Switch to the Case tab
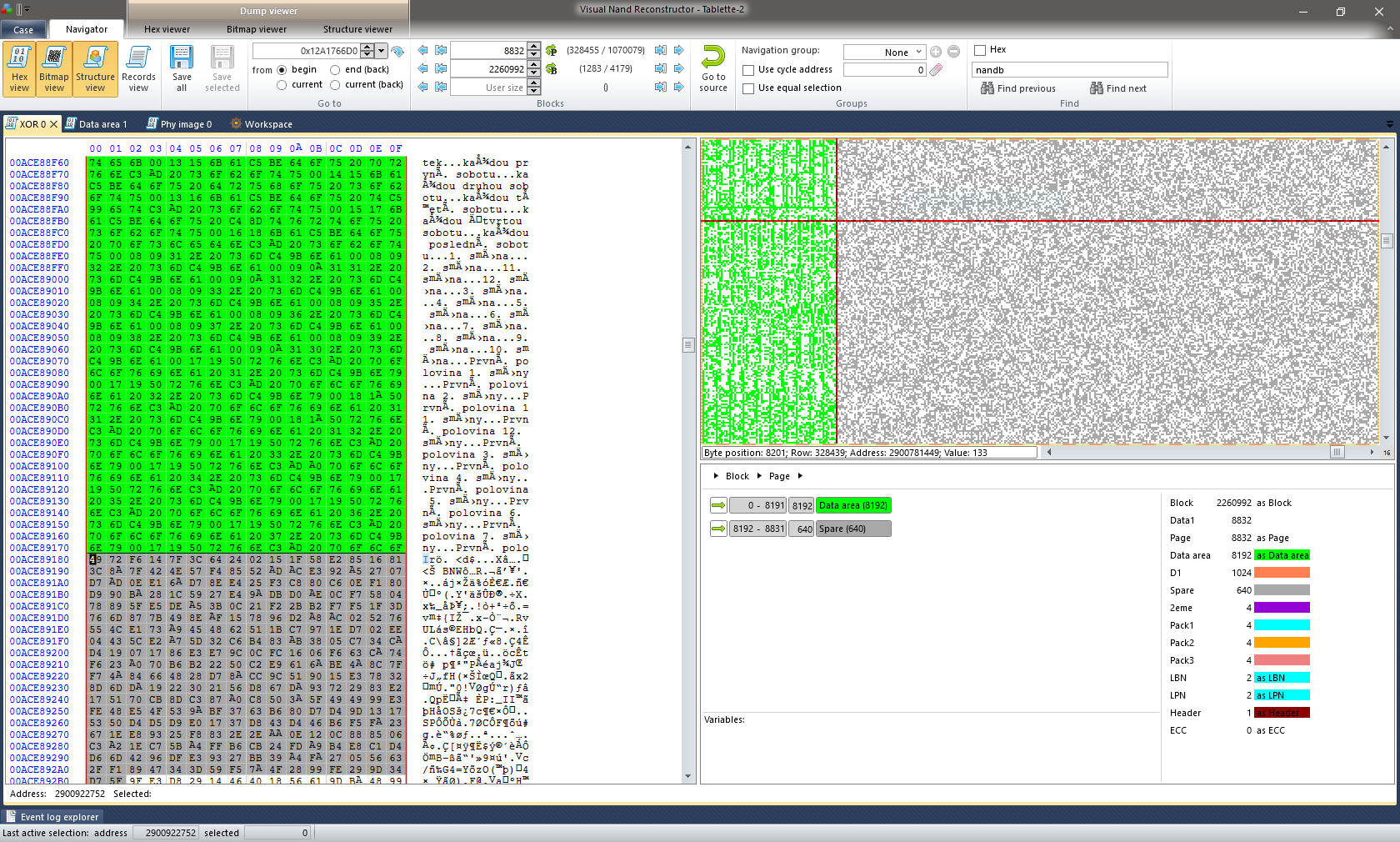This screenshot has height=842, width=1400. (x=23, y=30)
